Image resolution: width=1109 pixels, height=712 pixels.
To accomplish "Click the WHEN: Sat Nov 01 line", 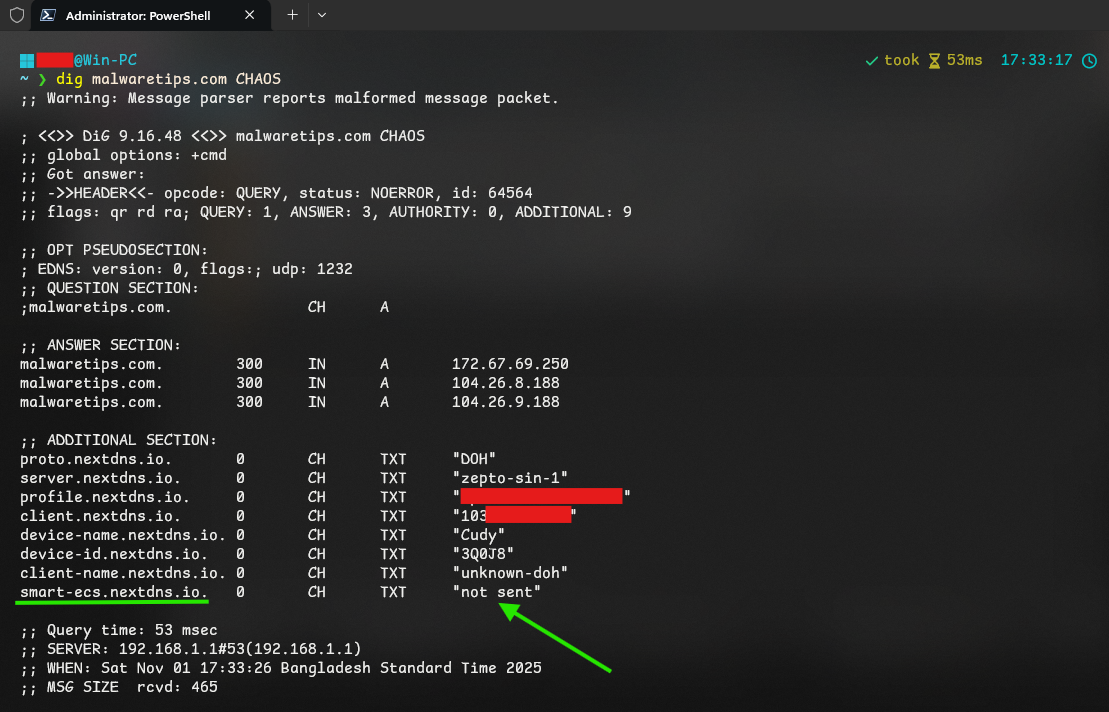I will pyautogui.click(x=281, y=668).
